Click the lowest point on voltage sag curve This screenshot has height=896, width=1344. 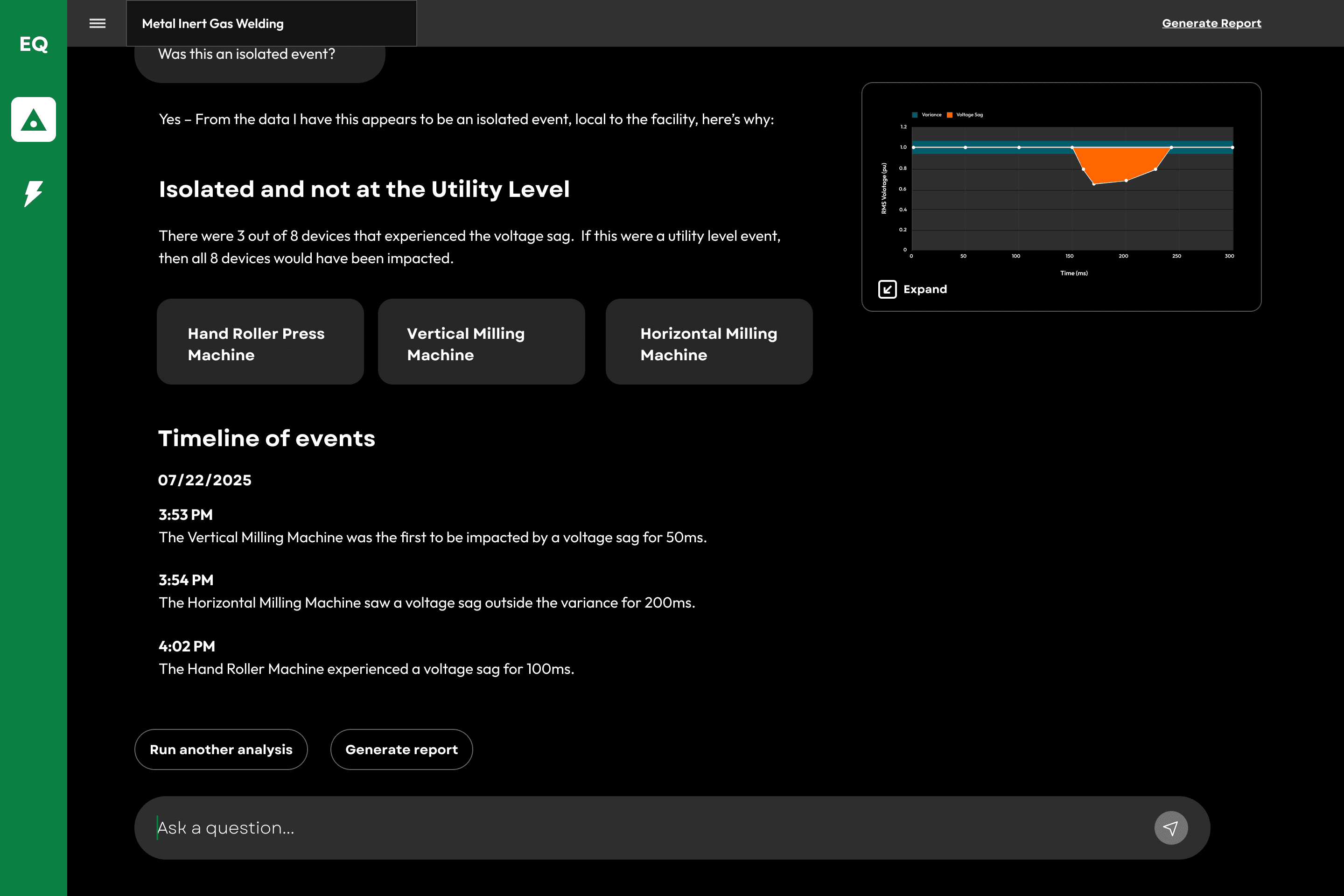1094,184
